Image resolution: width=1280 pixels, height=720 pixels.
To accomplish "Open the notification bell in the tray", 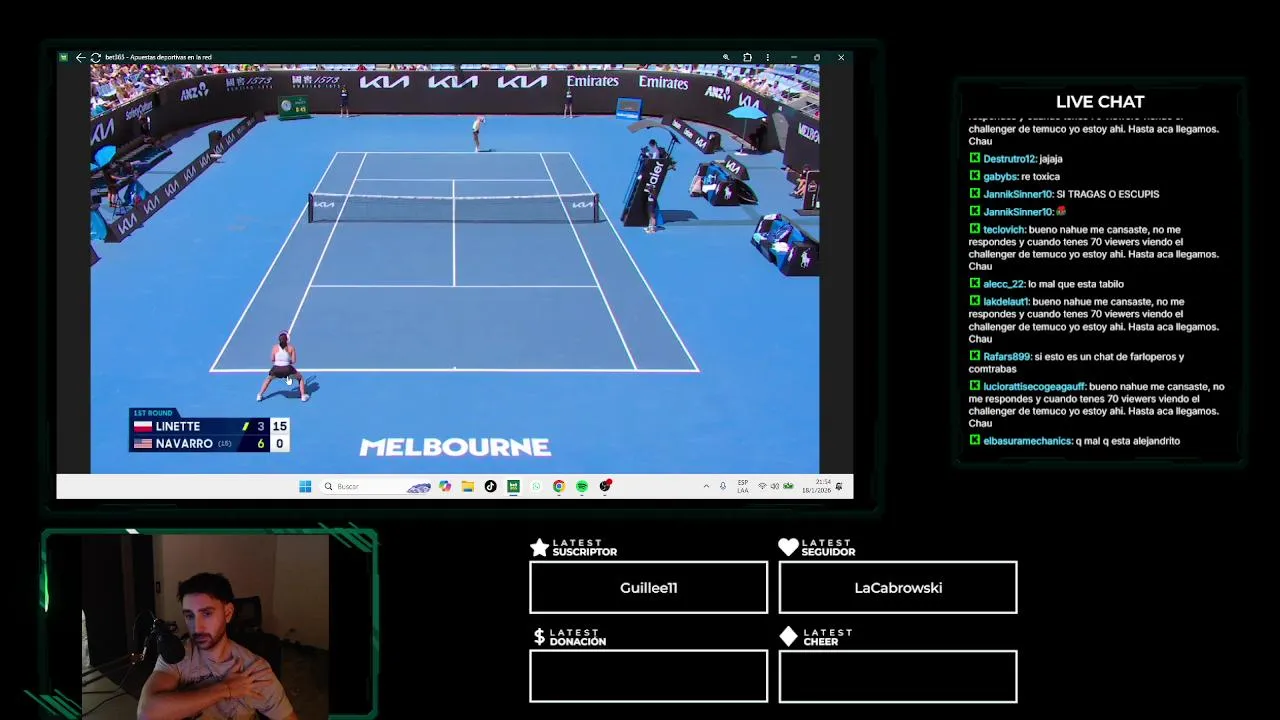I will (x=839, y=486).
